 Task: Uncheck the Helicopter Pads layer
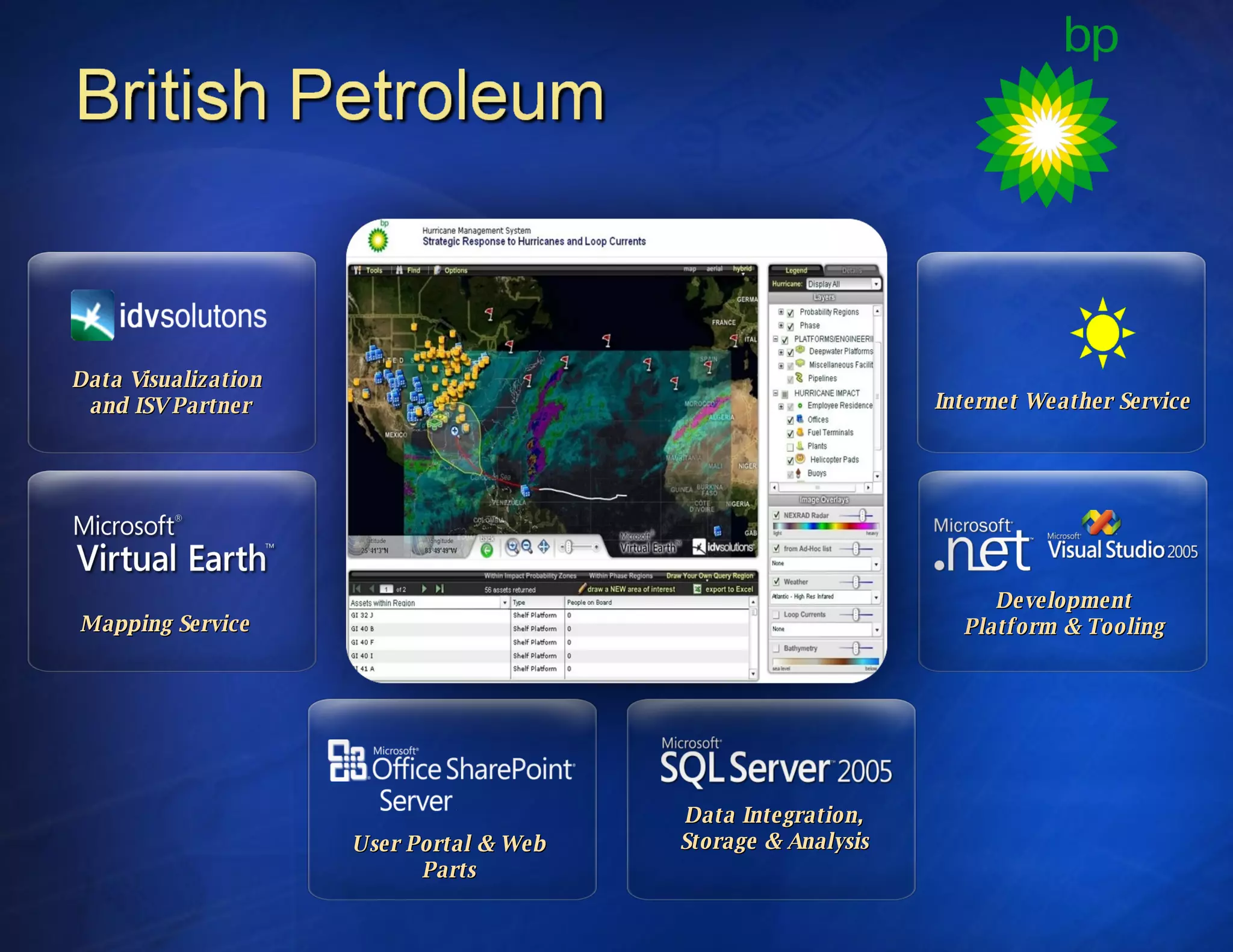(790, 460)
